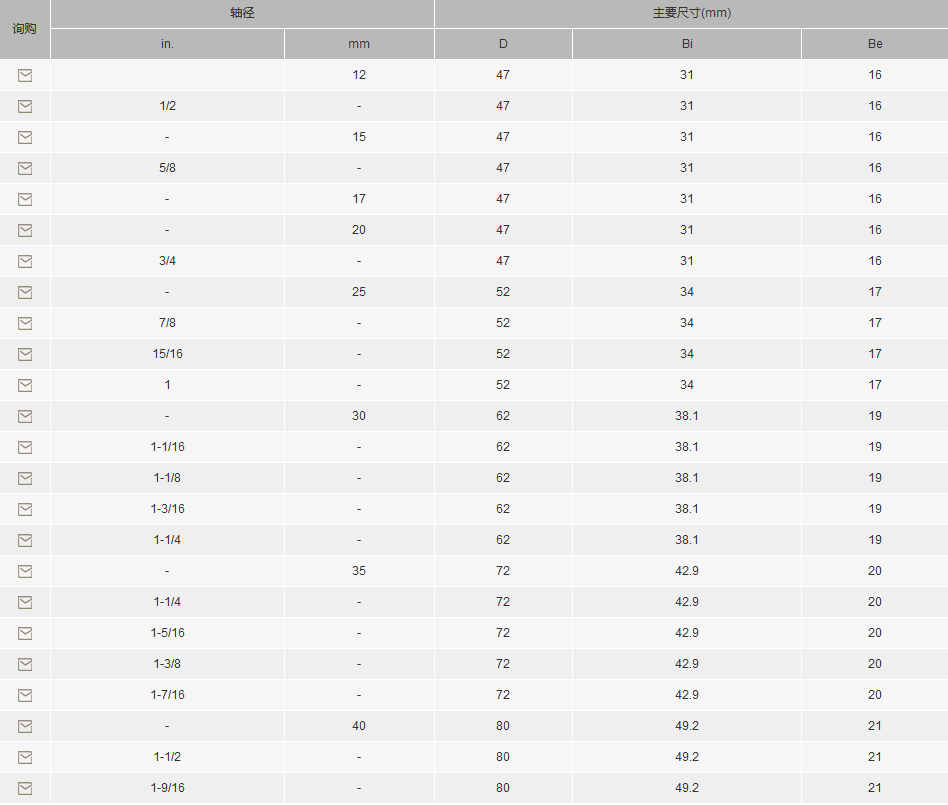Open inquiry icon for 17 mm row
The width and height of the screenshot is (948, 805).
point(25,199)
